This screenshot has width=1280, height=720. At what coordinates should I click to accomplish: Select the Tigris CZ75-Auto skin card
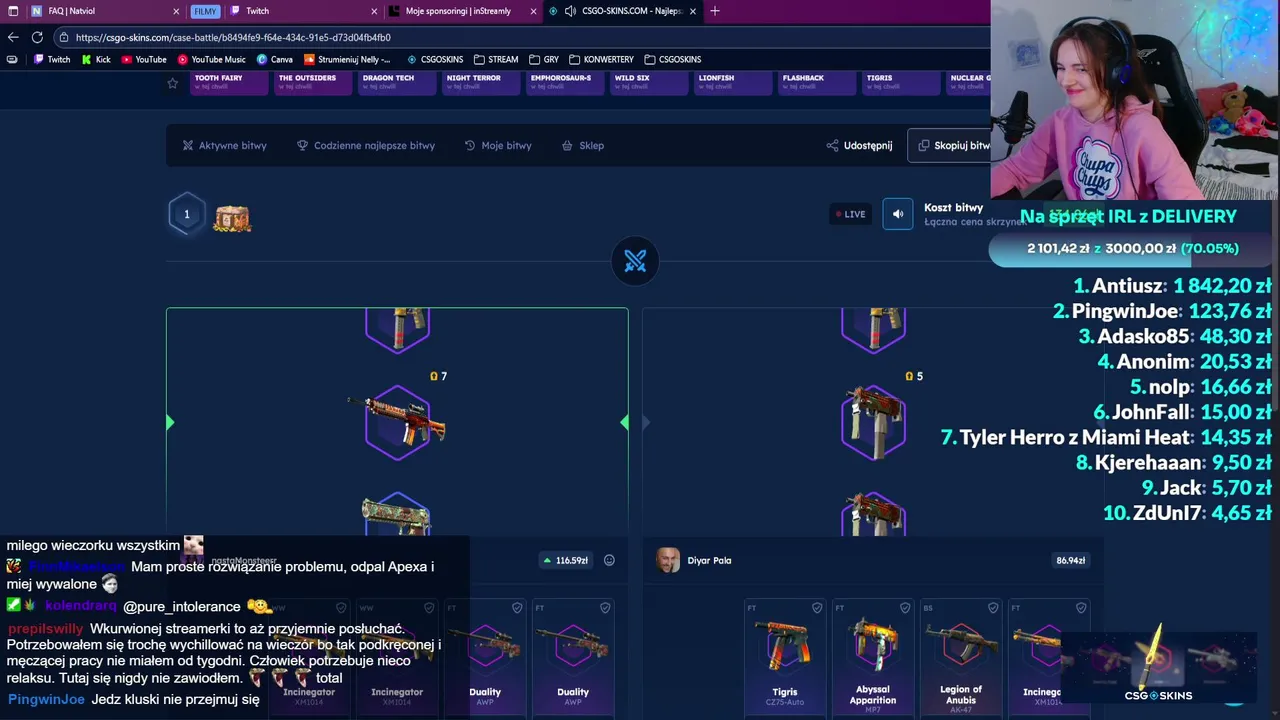785,657
